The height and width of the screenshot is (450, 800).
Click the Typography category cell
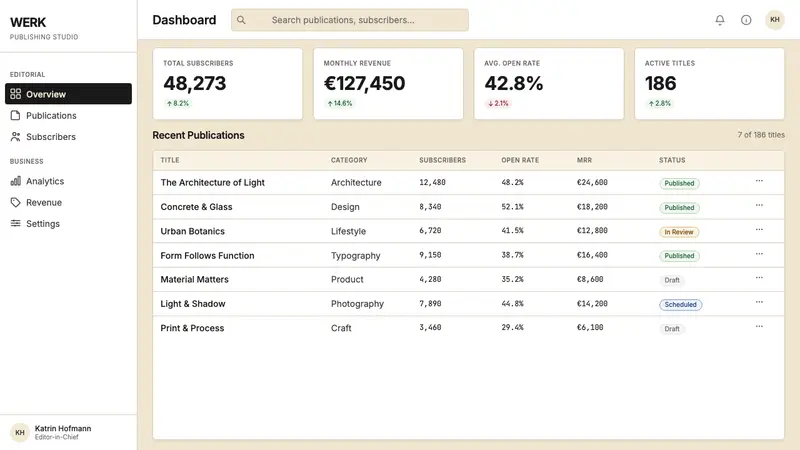click(x=356, y=256)
